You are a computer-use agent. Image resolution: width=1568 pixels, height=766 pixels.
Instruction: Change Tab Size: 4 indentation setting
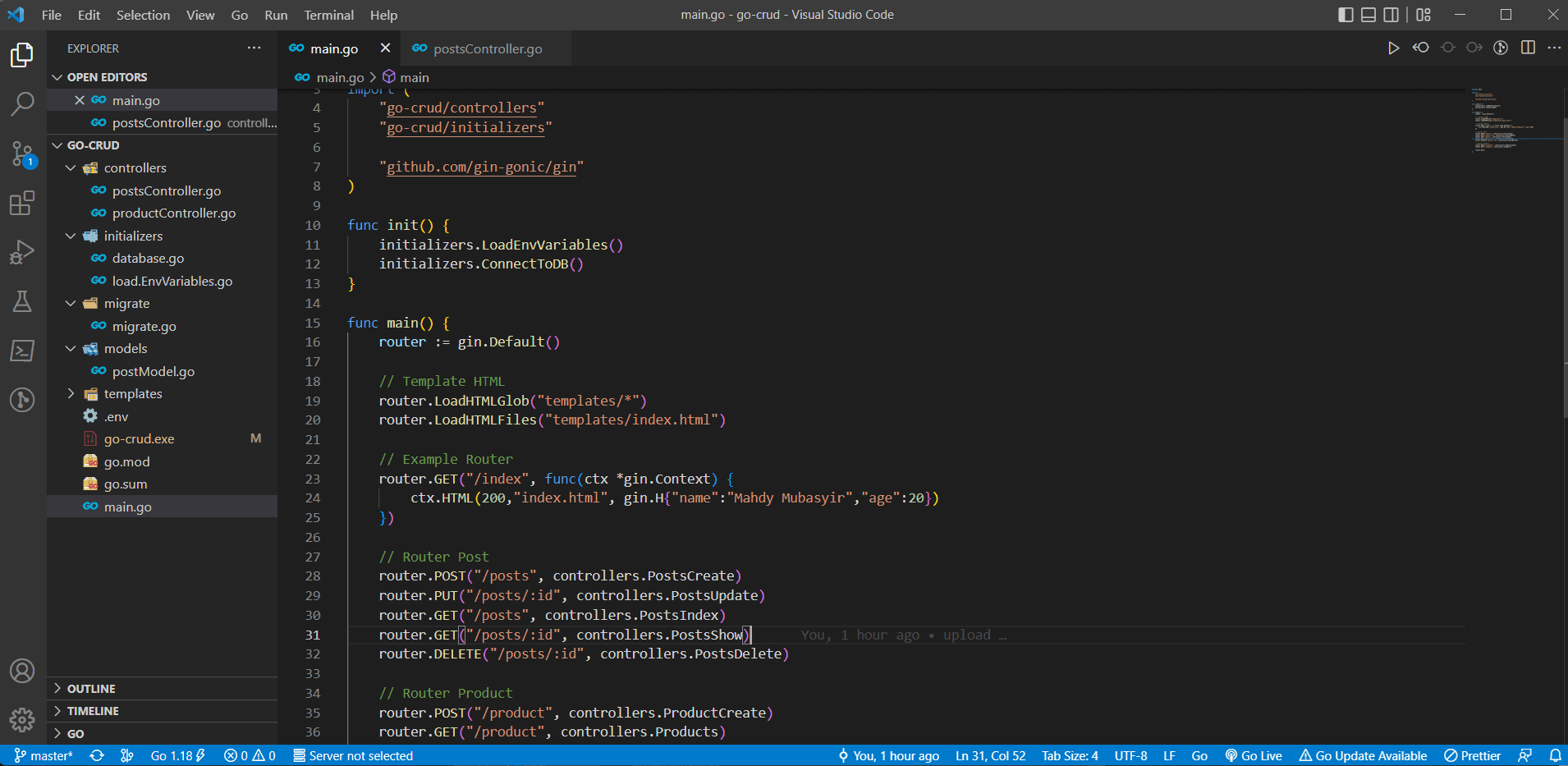pos(1070,755)
